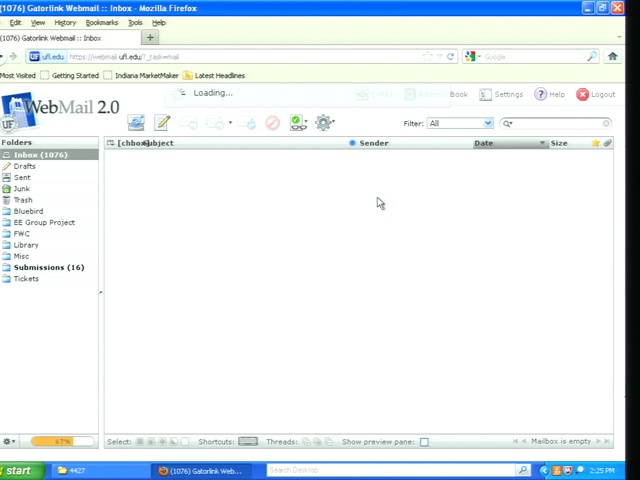Open the Bookmarks menu
Screen dimensions: 640x480
(x=102, y=23)
